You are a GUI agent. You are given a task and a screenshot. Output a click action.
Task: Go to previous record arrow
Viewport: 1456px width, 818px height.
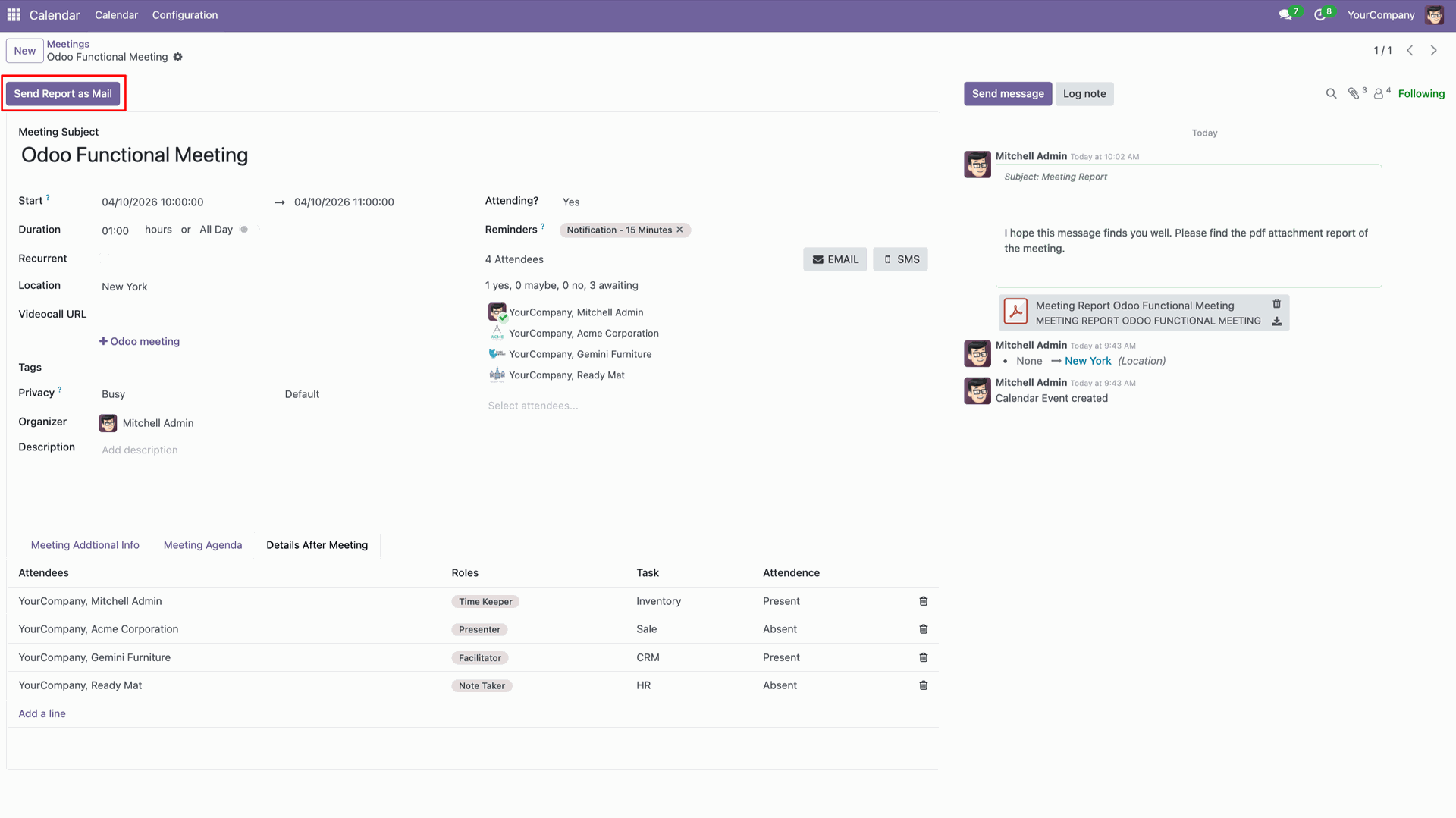[1410, 51]
